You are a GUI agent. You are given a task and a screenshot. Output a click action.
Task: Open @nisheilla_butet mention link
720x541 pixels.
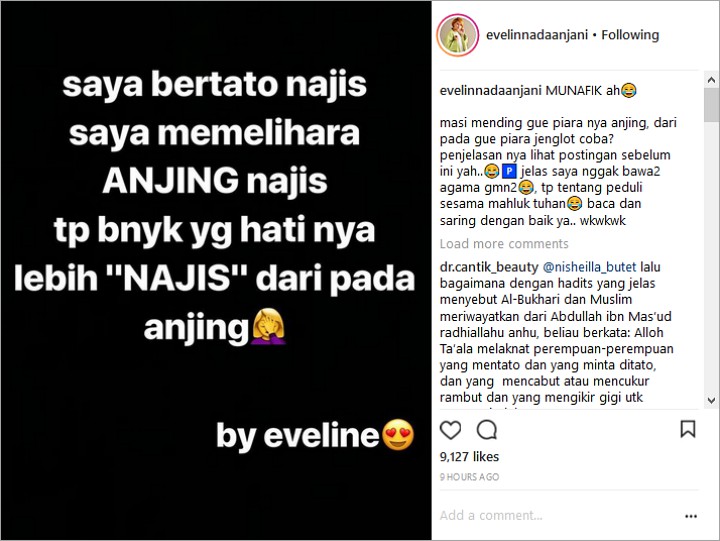[x=589, y=267]
